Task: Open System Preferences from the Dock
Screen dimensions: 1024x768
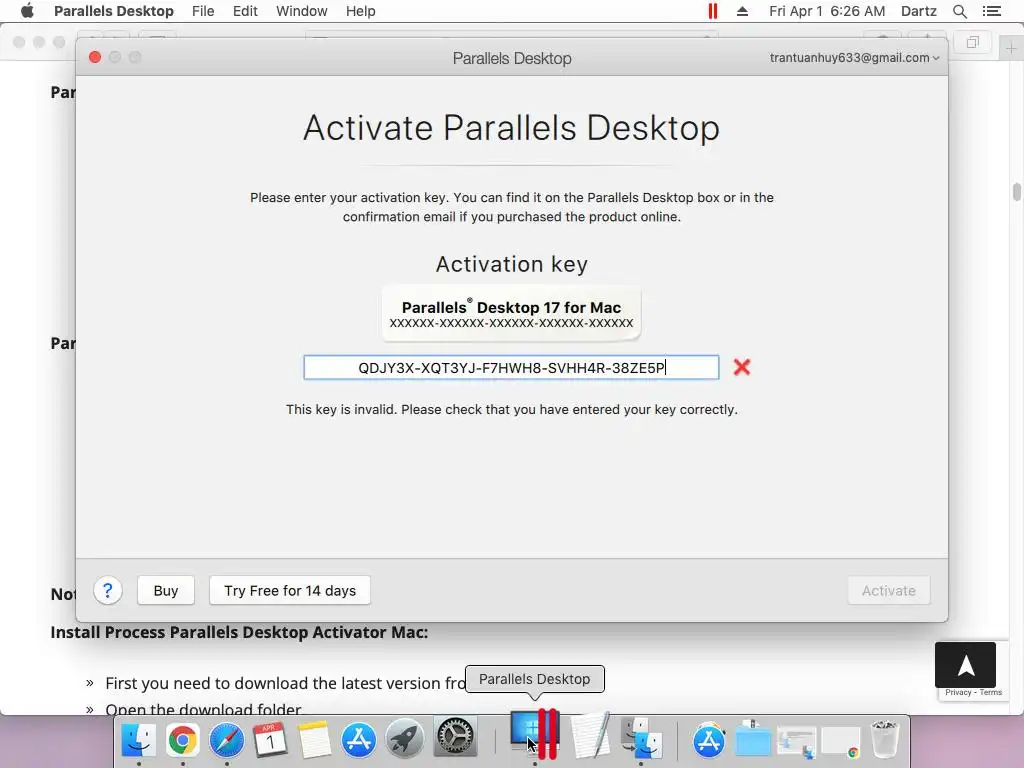Action: [455, 738]
